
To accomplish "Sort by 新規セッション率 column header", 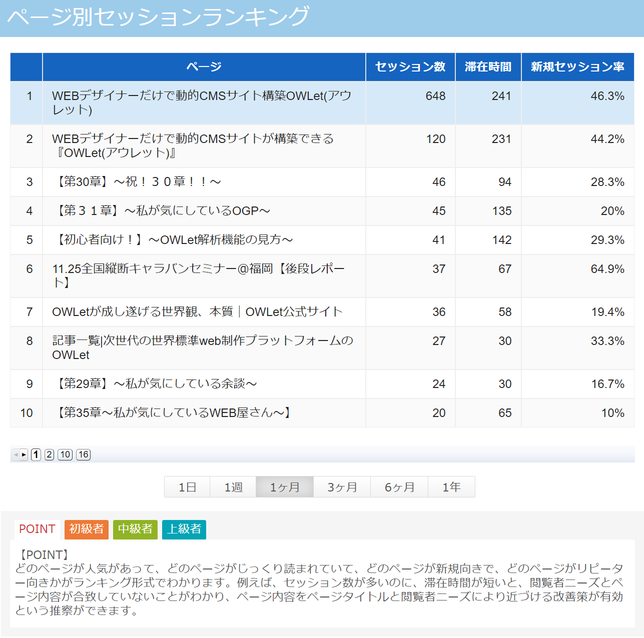I will click(577, 67).
